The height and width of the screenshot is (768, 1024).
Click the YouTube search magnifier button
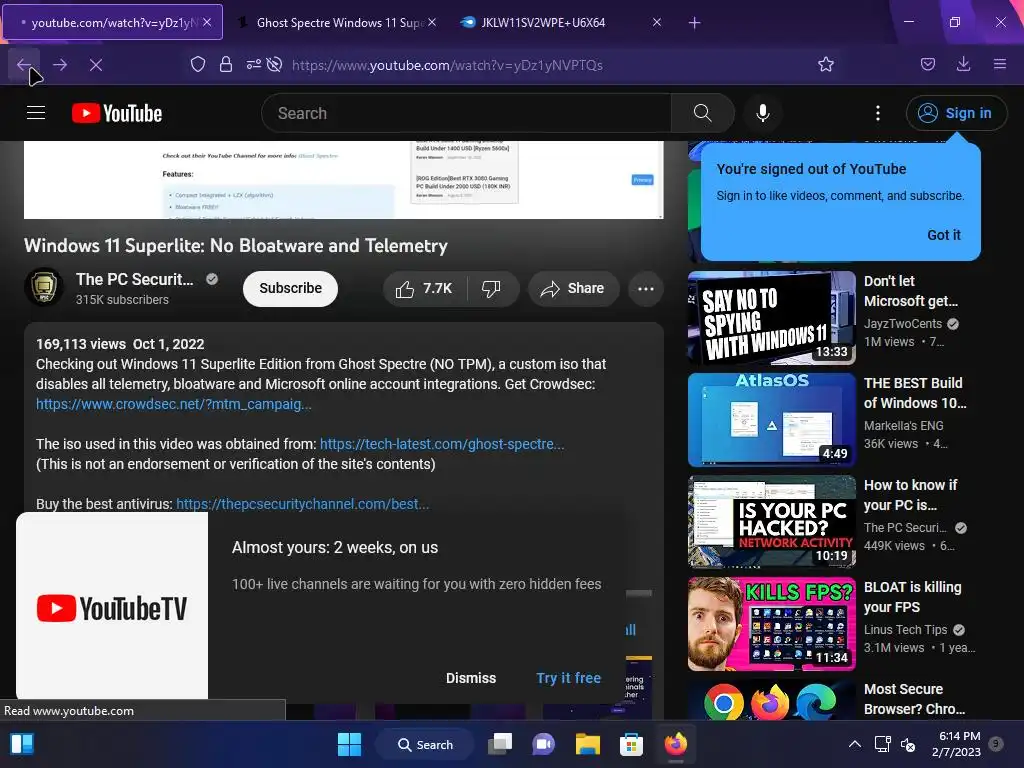point(703,113)
